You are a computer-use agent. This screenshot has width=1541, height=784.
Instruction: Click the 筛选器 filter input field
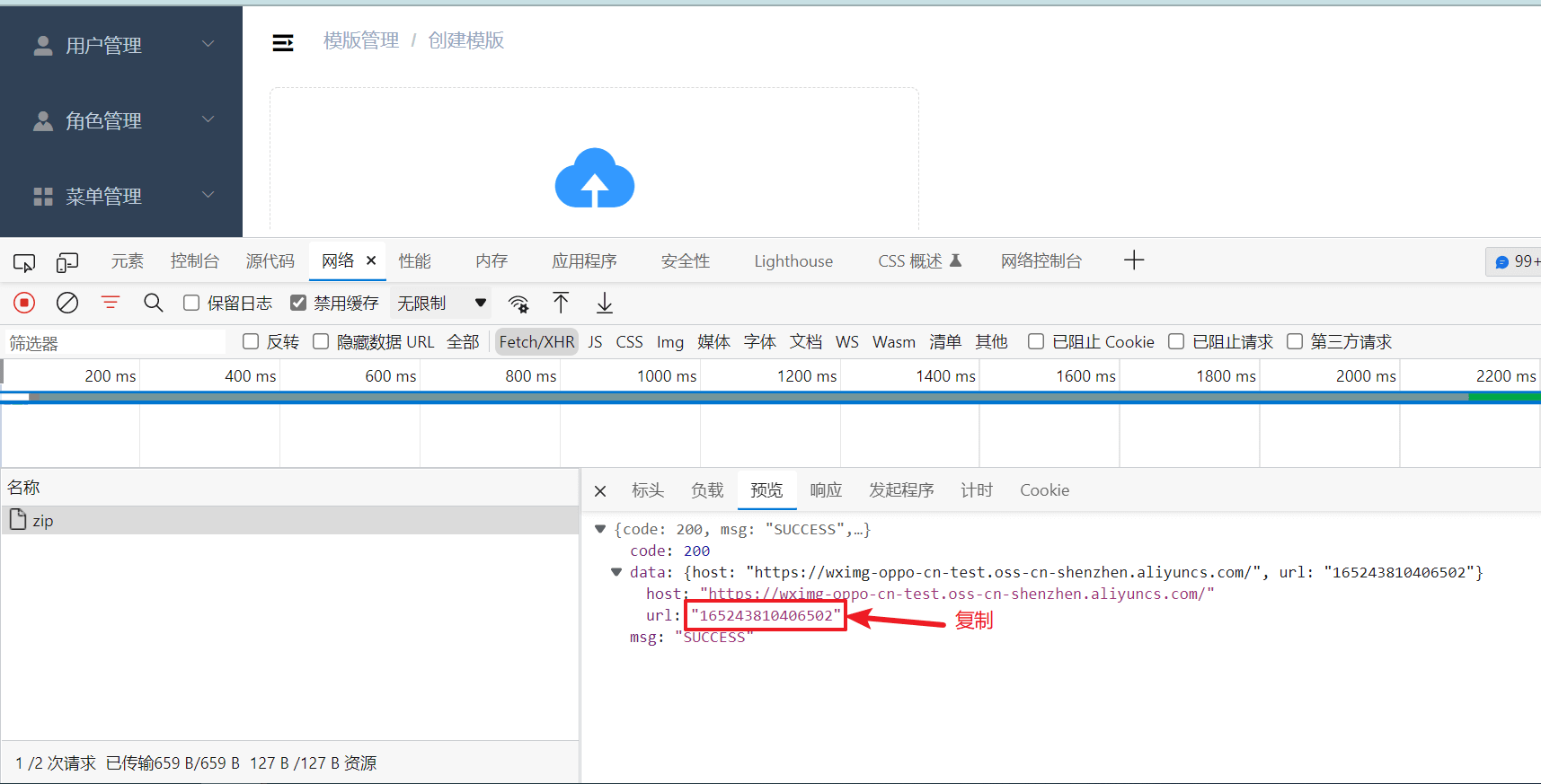pos(115,343)
